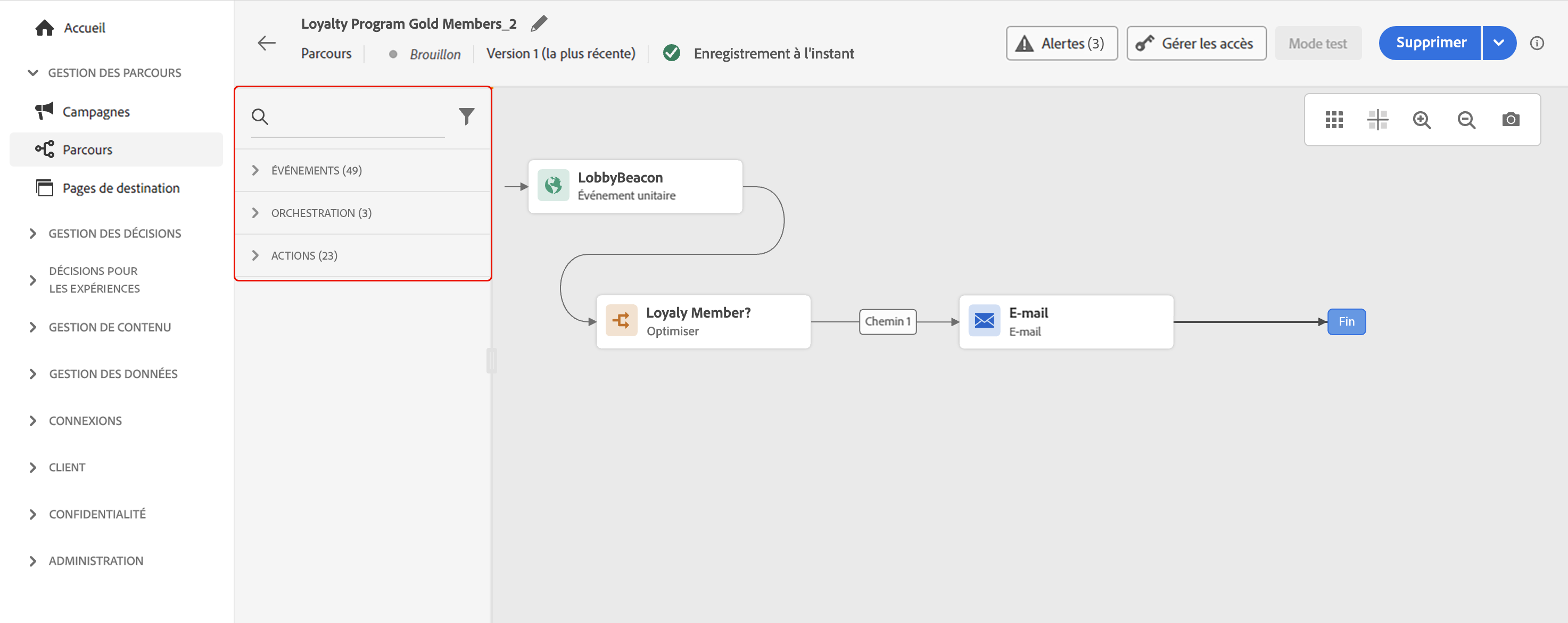
Task: Click the palette resize handle
Action: point(491,360)
